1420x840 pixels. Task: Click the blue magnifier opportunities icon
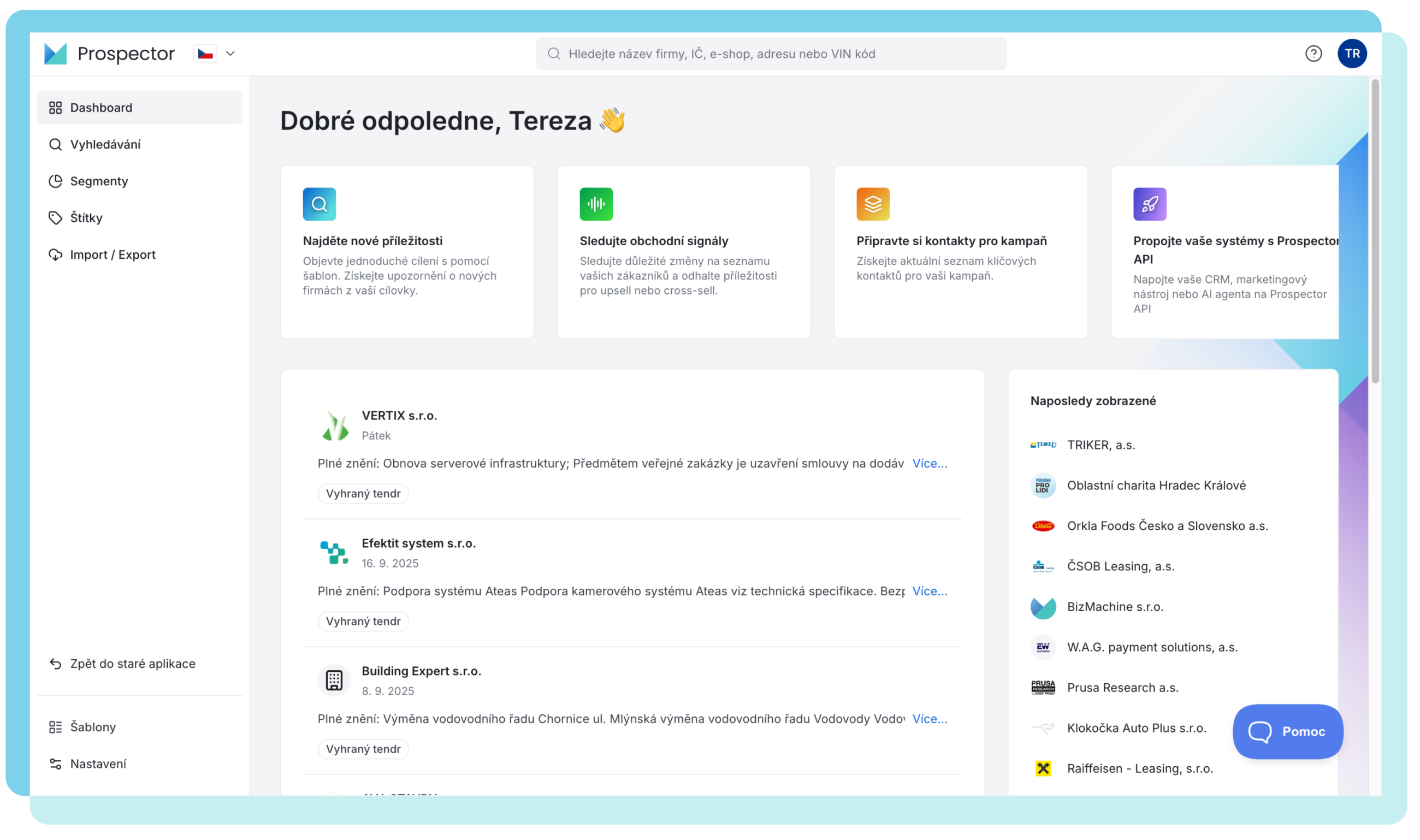tap(319, 204)
